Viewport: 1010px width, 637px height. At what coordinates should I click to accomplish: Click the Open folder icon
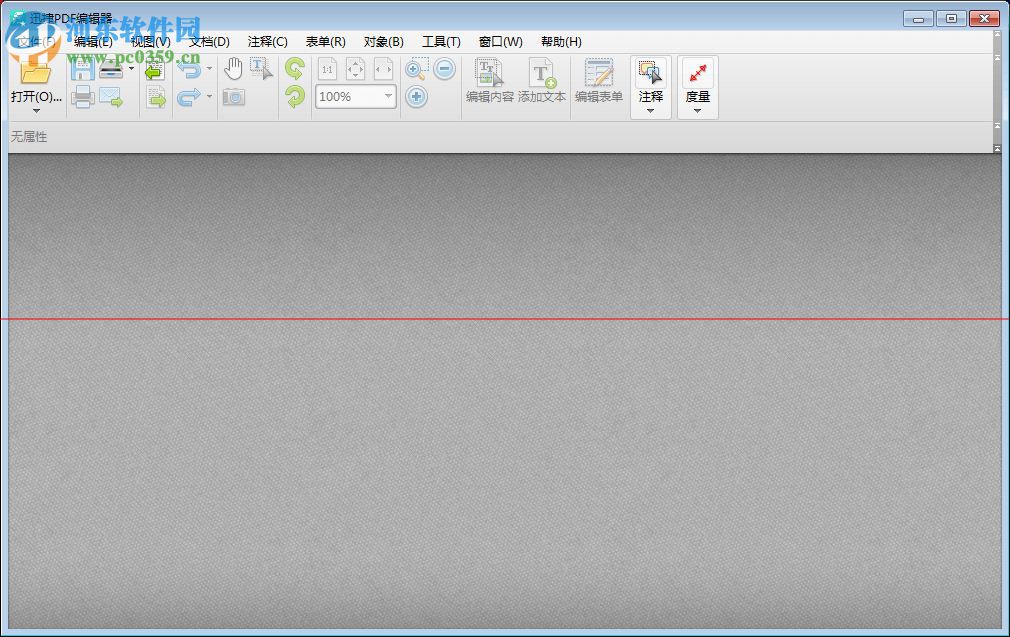35,71
